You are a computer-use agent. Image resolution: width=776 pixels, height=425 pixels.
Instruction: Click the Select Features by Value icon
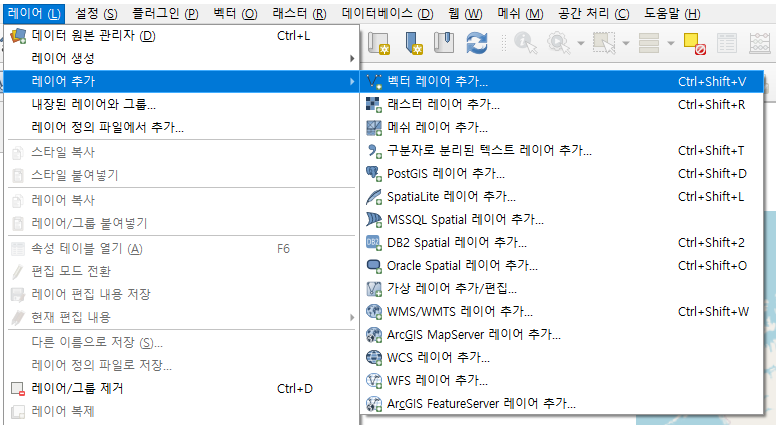[x=649, y=43]
